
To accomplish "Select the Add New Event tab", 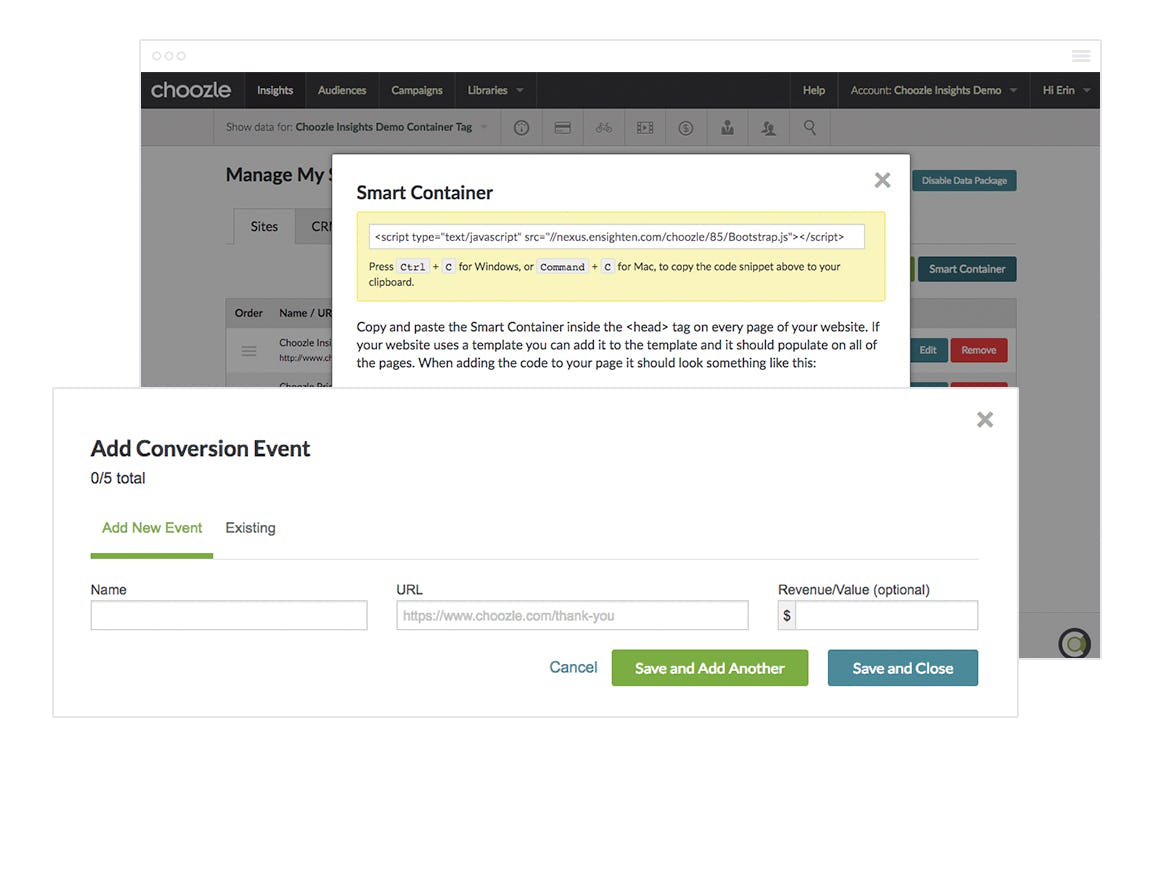I will (x=152, y=528).
